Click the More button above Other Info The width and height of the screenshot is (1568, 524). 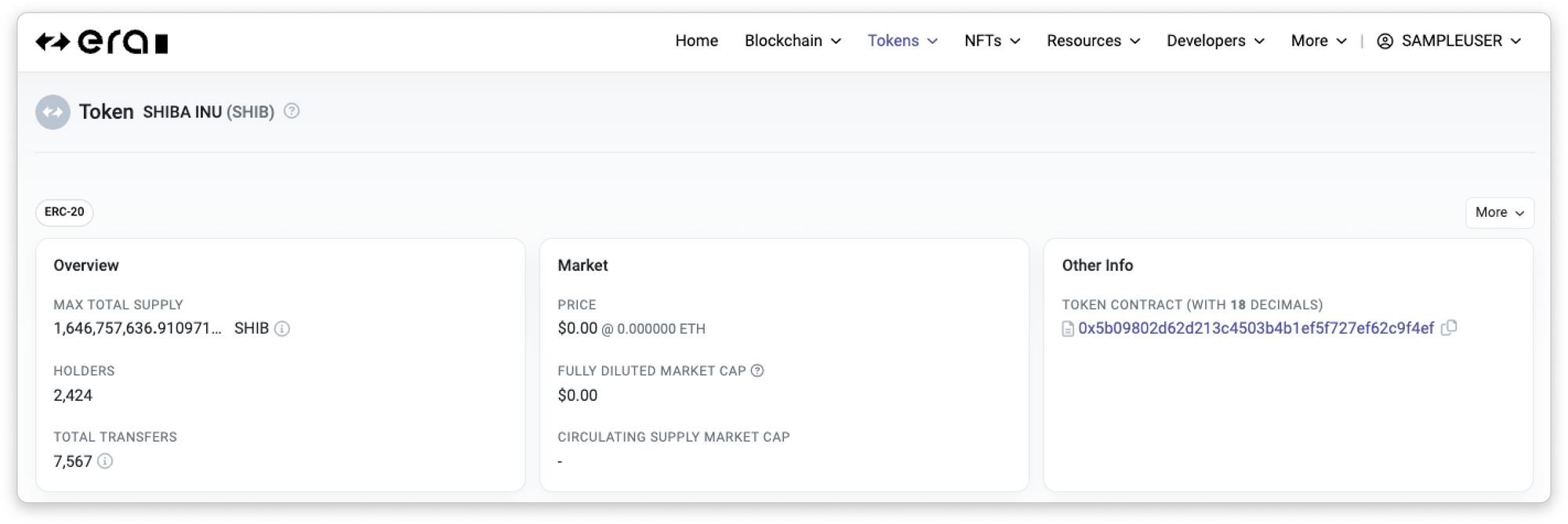click(1499, 212)
